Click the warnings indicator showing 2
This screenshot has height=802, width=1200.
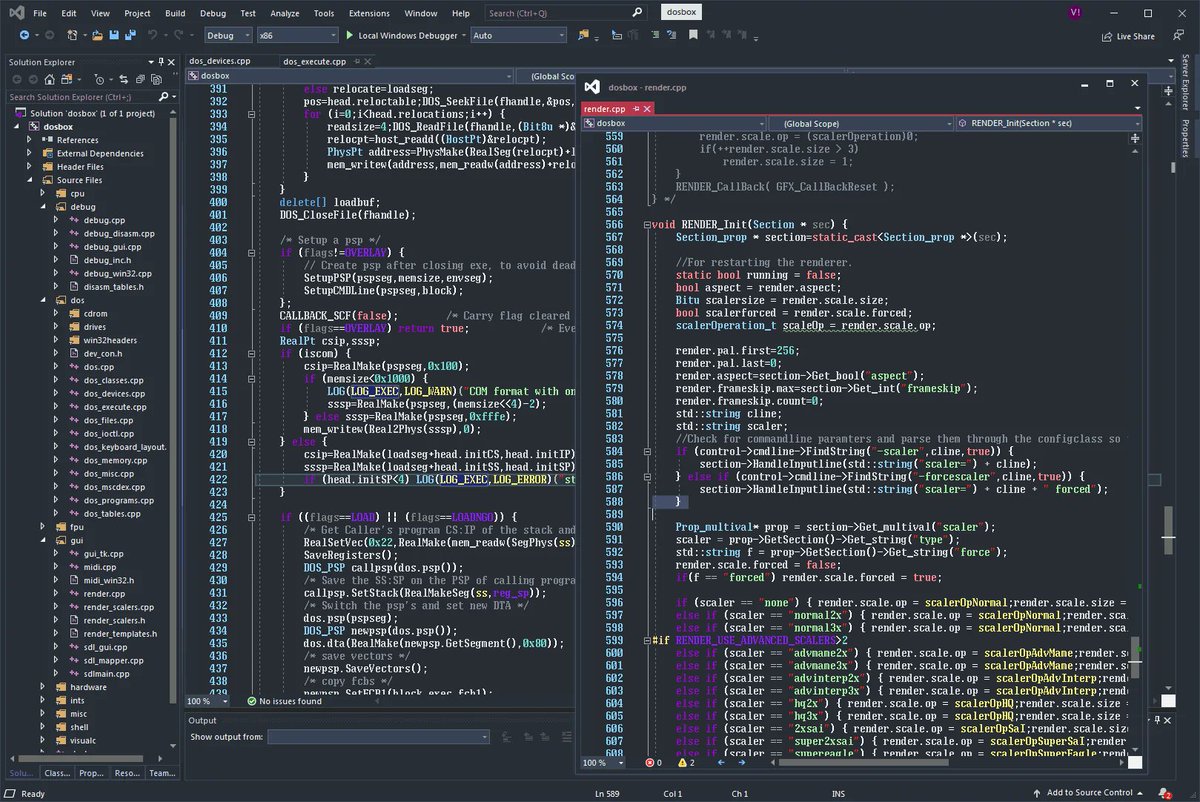[686, 763]
